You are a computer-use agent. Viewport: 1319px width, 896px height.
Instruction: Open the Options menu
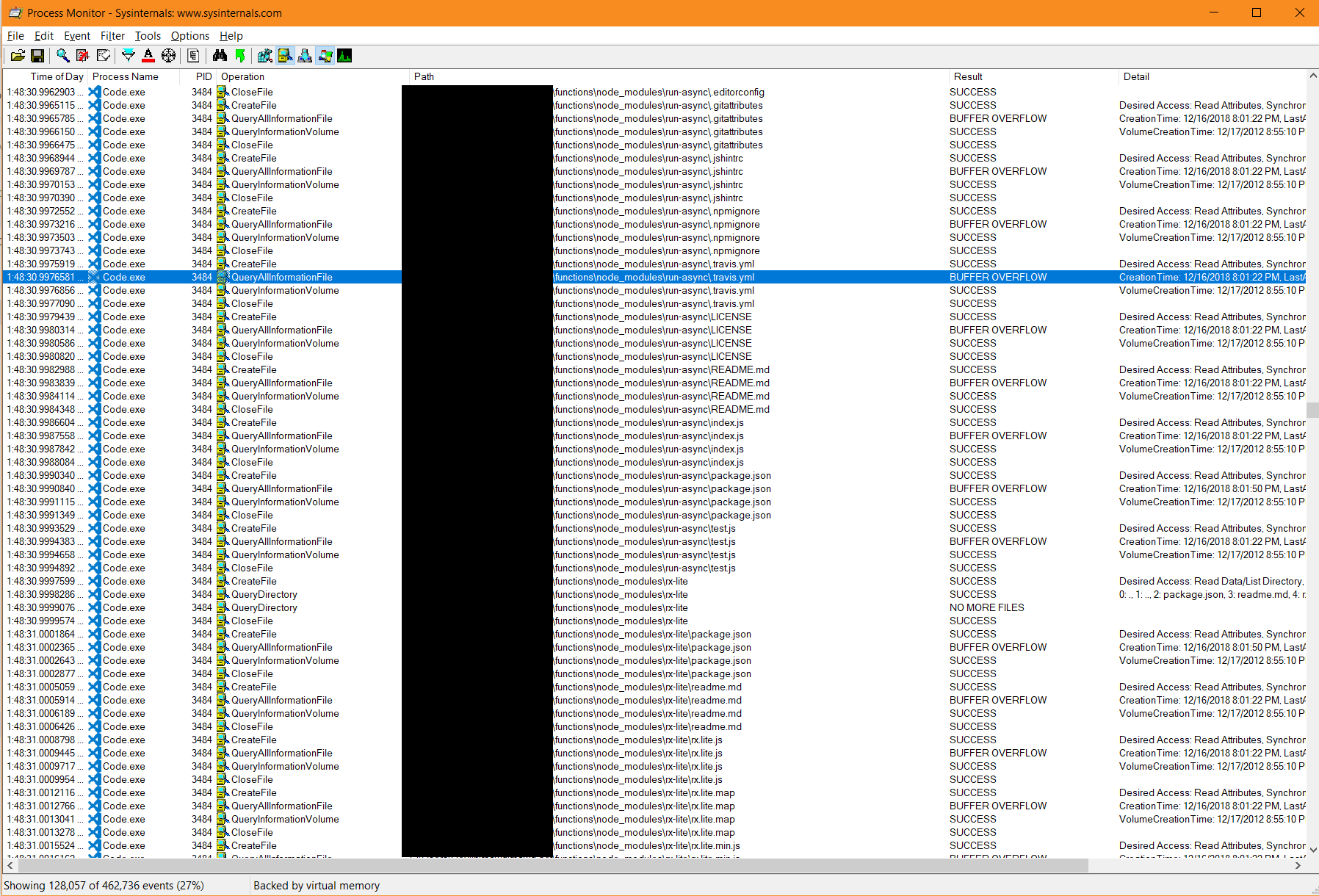pyautogui.click(x=190, y=36)
